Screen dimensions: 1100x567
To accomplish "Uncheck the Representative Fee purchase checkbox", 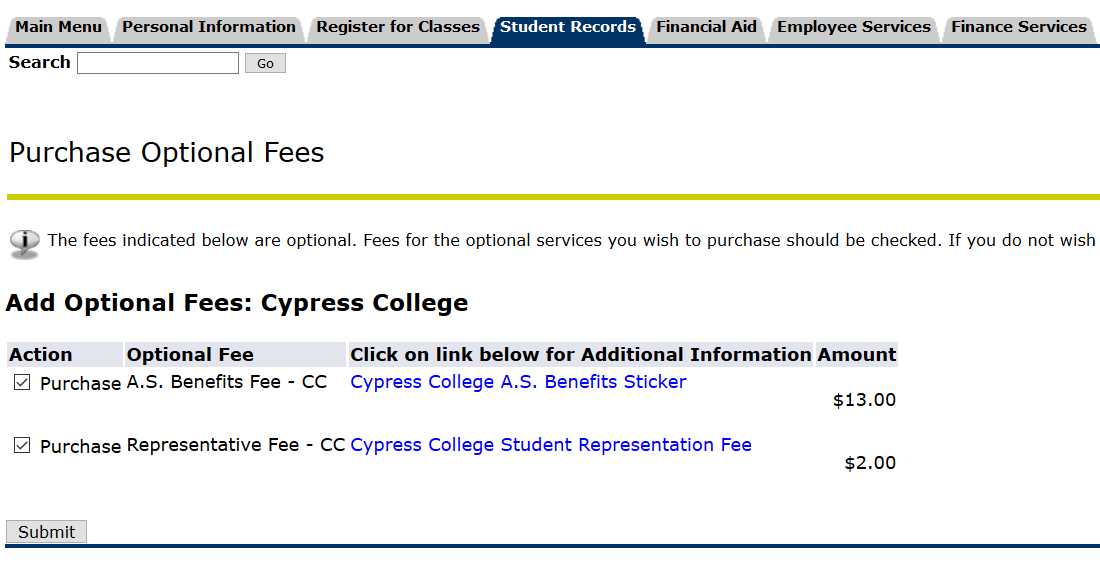I will (22, 446).
